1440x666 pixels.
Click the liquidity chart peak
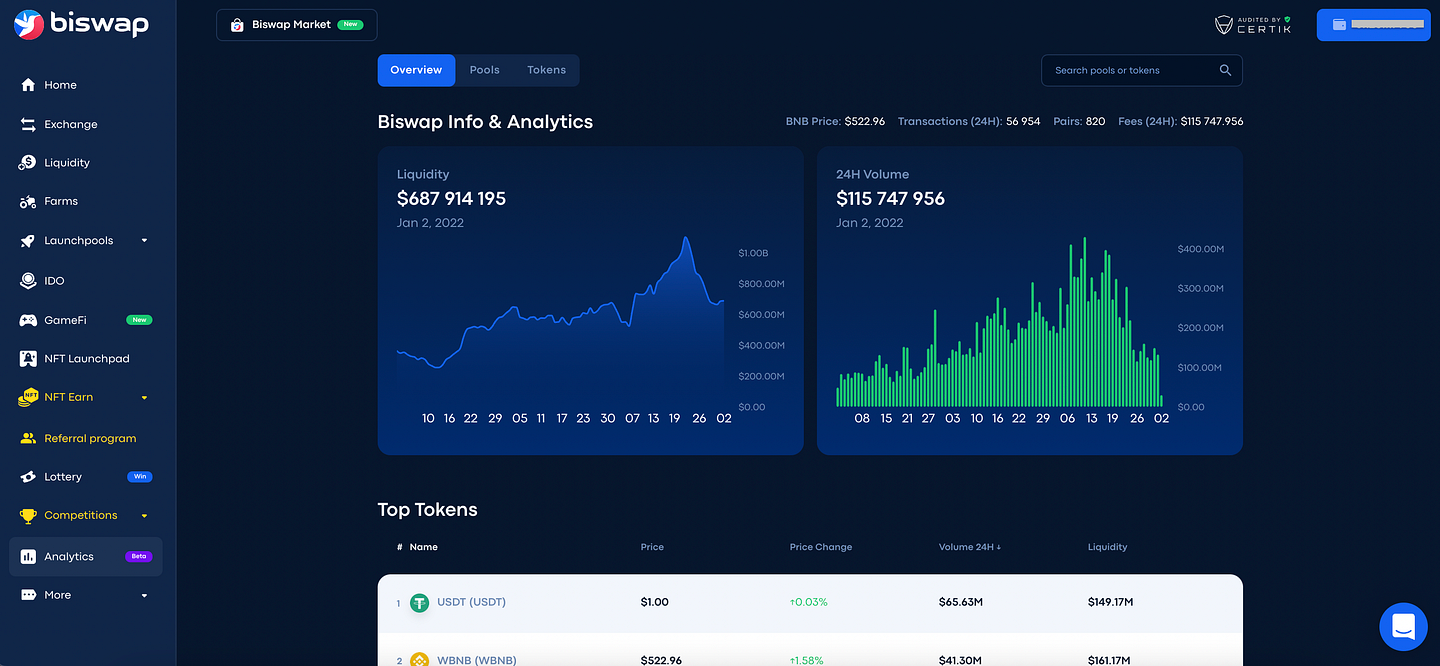coord(686,238)
